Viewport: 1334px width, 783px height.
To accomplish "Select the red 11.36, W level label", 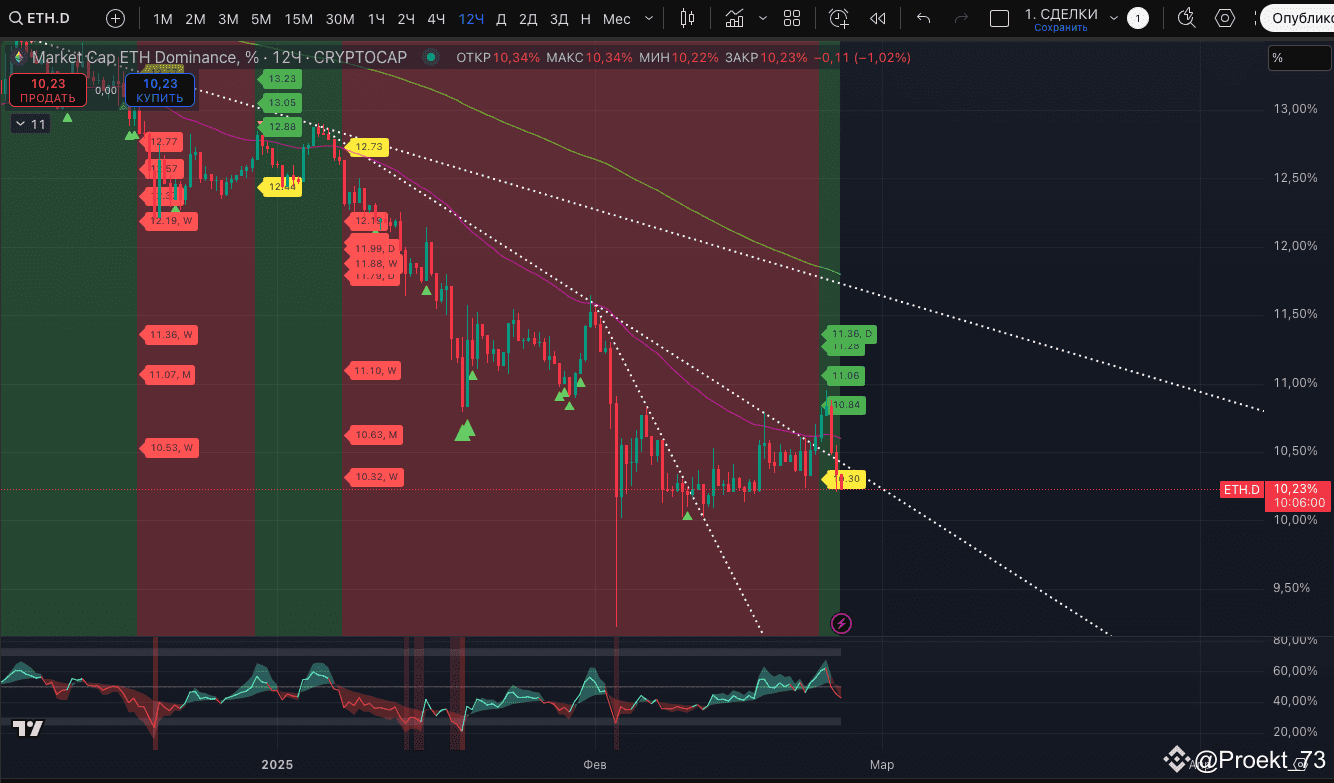I will (x=169, y=335).
